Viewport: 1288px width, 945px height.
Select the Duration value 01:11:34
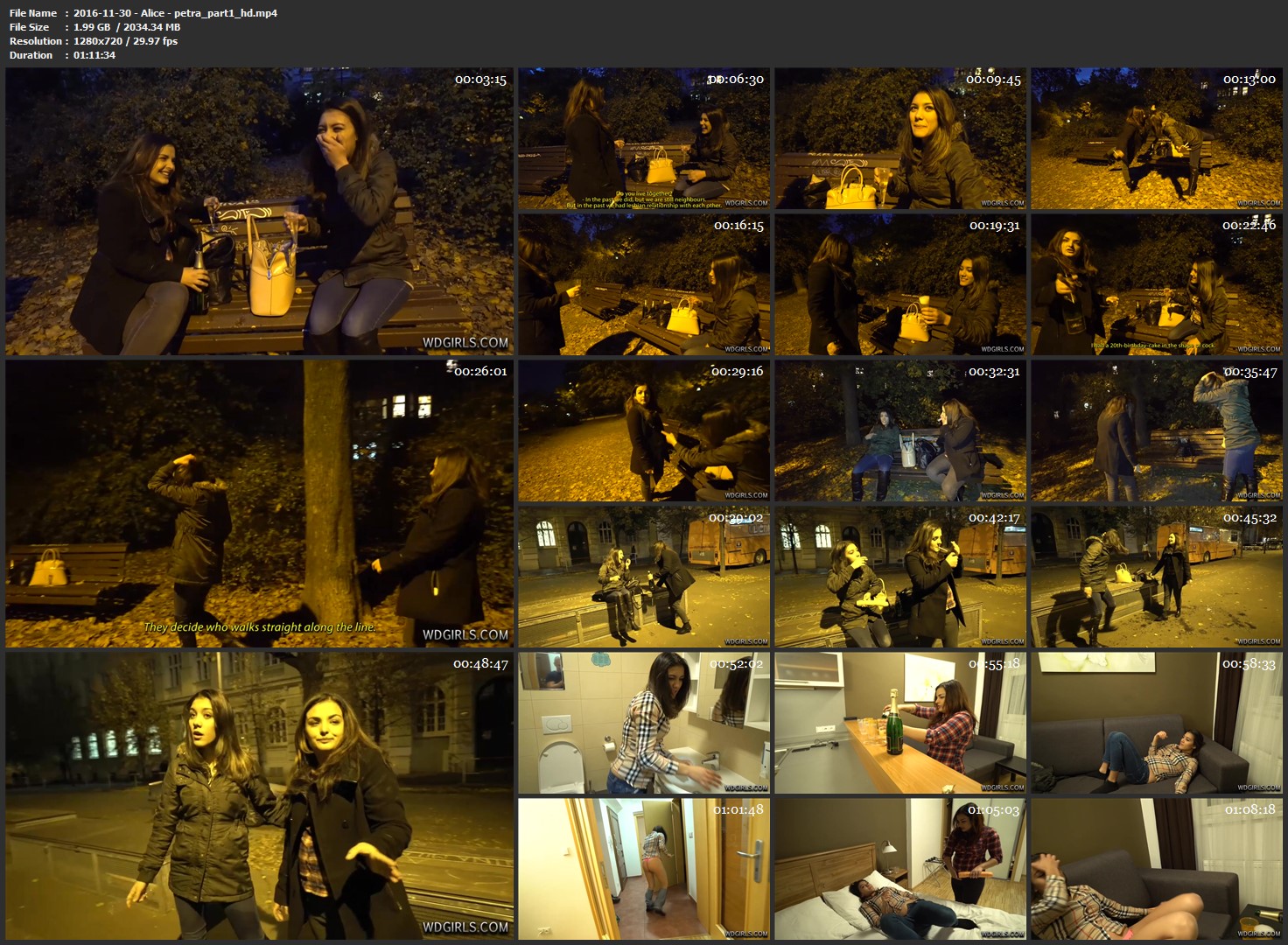(x=94, y=55)
